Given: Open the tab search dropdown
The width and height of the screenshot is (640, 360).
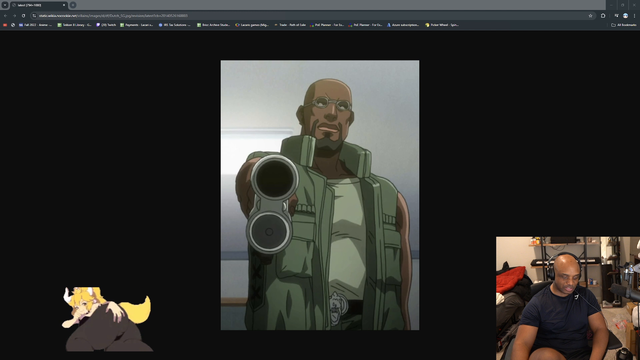Looking at the screenshot, I should [x=5, y=5].
